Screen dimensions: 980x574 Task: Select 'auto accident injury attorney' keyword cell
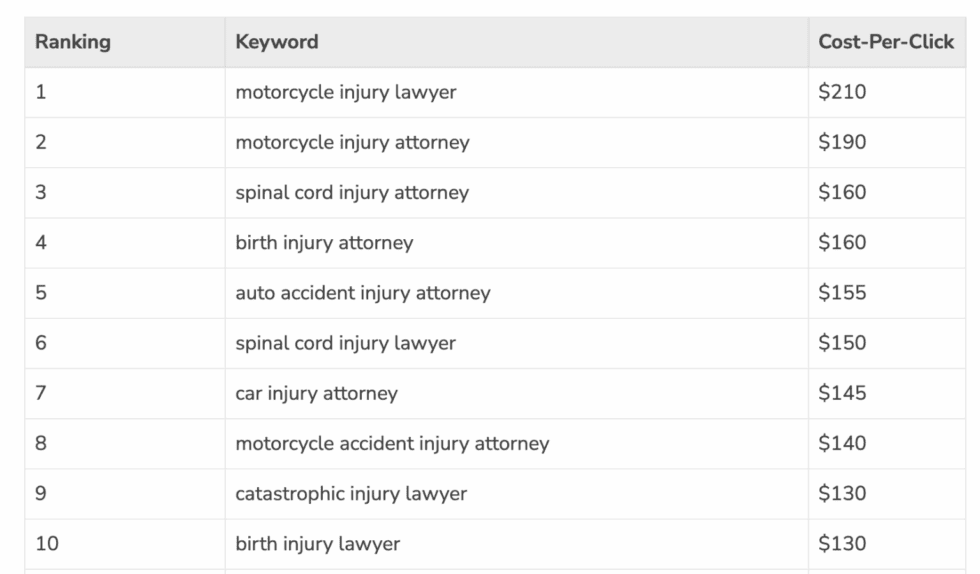(363, 293)
